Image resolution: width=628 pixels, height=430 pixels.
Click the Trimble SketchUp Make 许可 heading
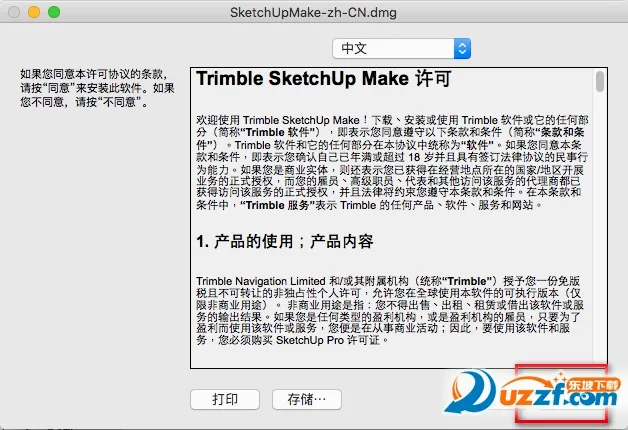(x=324, y=78)
